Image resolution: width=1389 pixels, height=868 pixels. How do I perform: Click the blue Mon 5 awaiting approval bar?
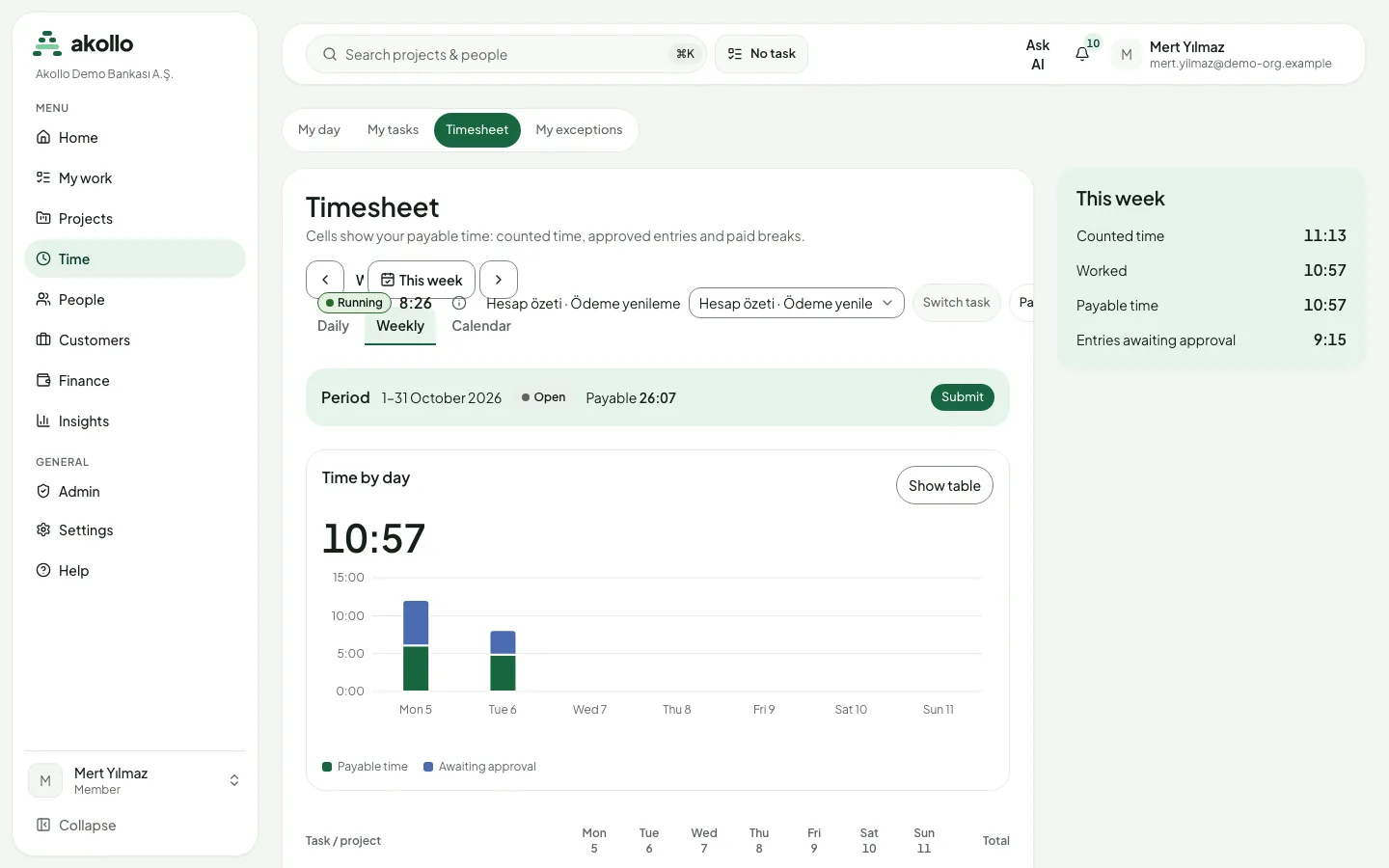tap(416, 623)
